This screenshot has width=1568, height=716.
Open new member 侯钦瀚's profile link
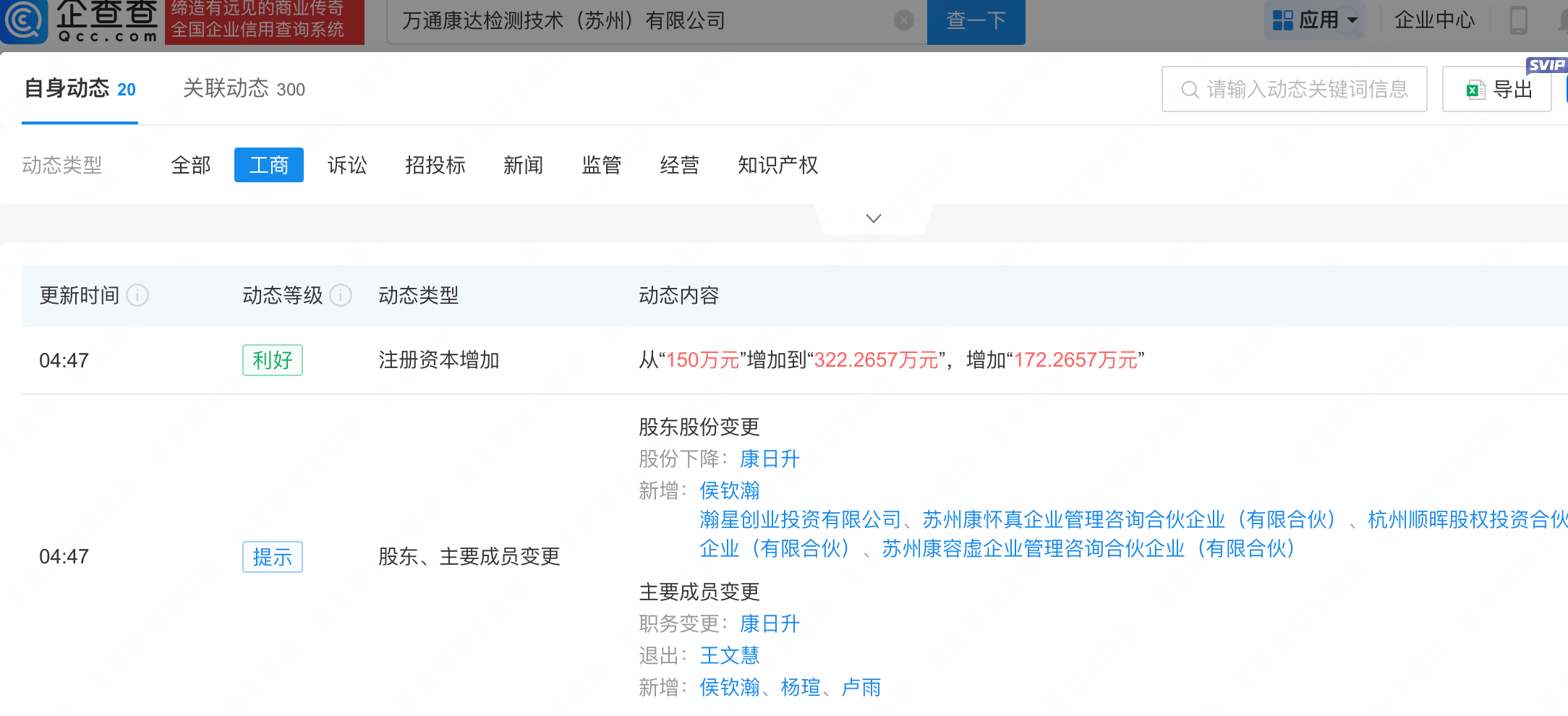(730, 687)
